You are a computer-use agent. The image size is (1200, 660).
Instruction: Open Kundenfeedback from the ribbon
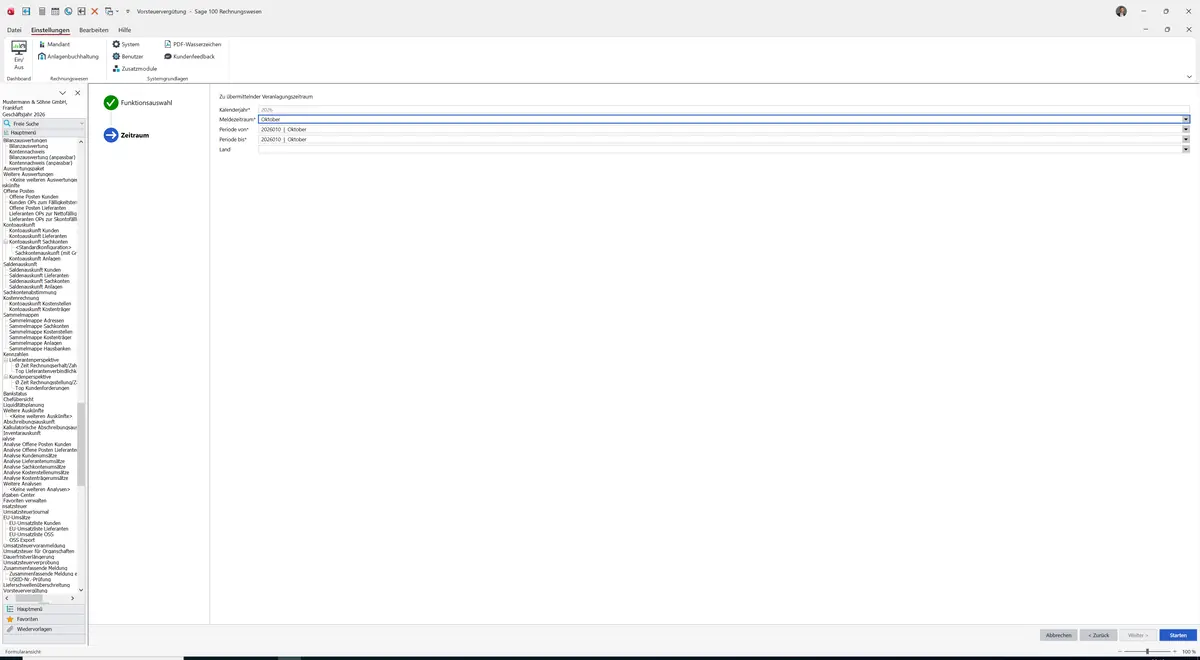tap(189, 56)
